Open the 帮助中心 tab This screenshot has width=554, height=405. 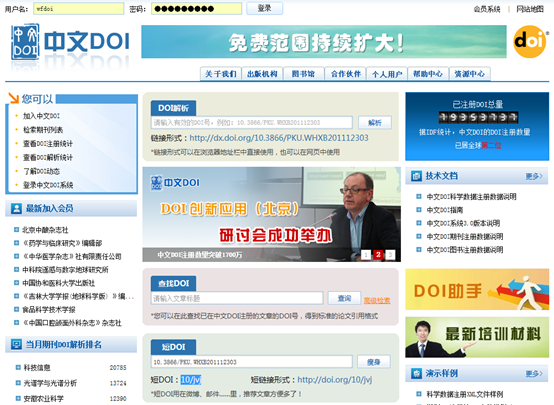pos(428,74)
